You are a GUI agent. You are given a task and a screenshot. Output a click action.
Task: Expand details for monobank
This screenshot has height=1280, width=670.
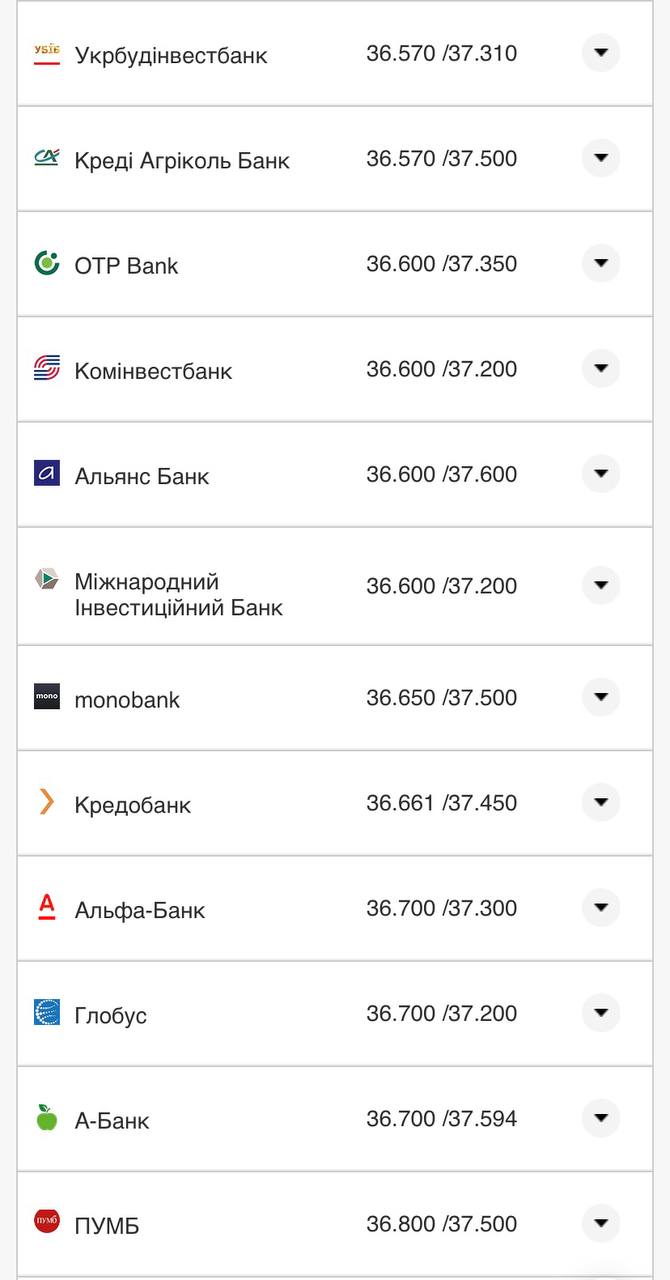(x=600, y=697)
